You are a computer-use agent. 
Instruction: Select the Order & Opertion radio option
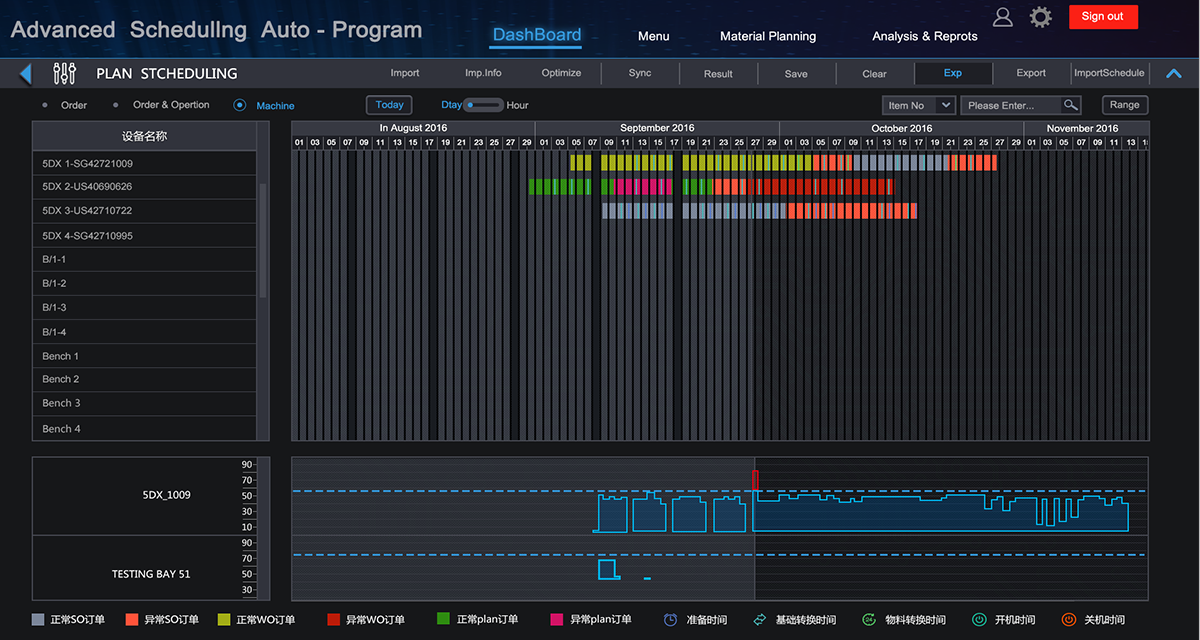pyautogui.click(x=116, y=105)
